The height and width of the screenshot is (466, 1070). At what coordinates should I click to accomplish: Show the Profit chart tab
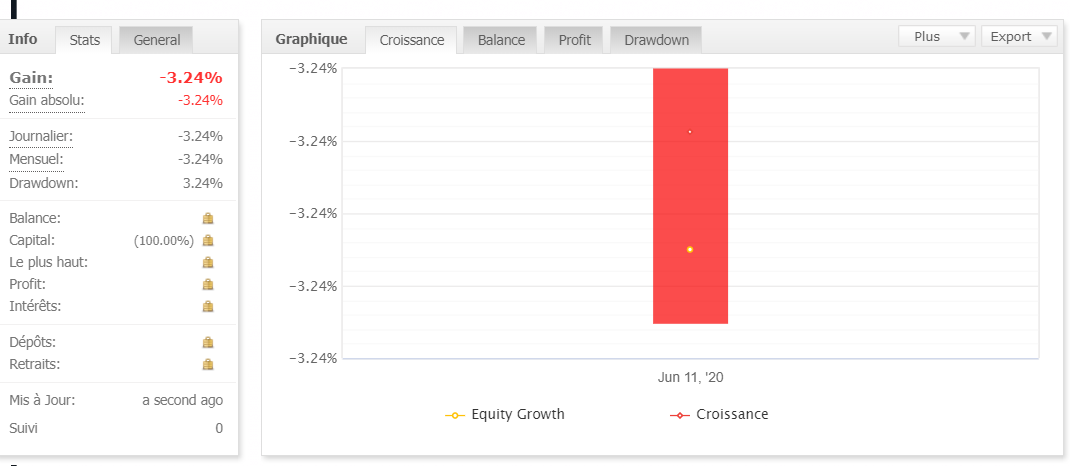574,40
